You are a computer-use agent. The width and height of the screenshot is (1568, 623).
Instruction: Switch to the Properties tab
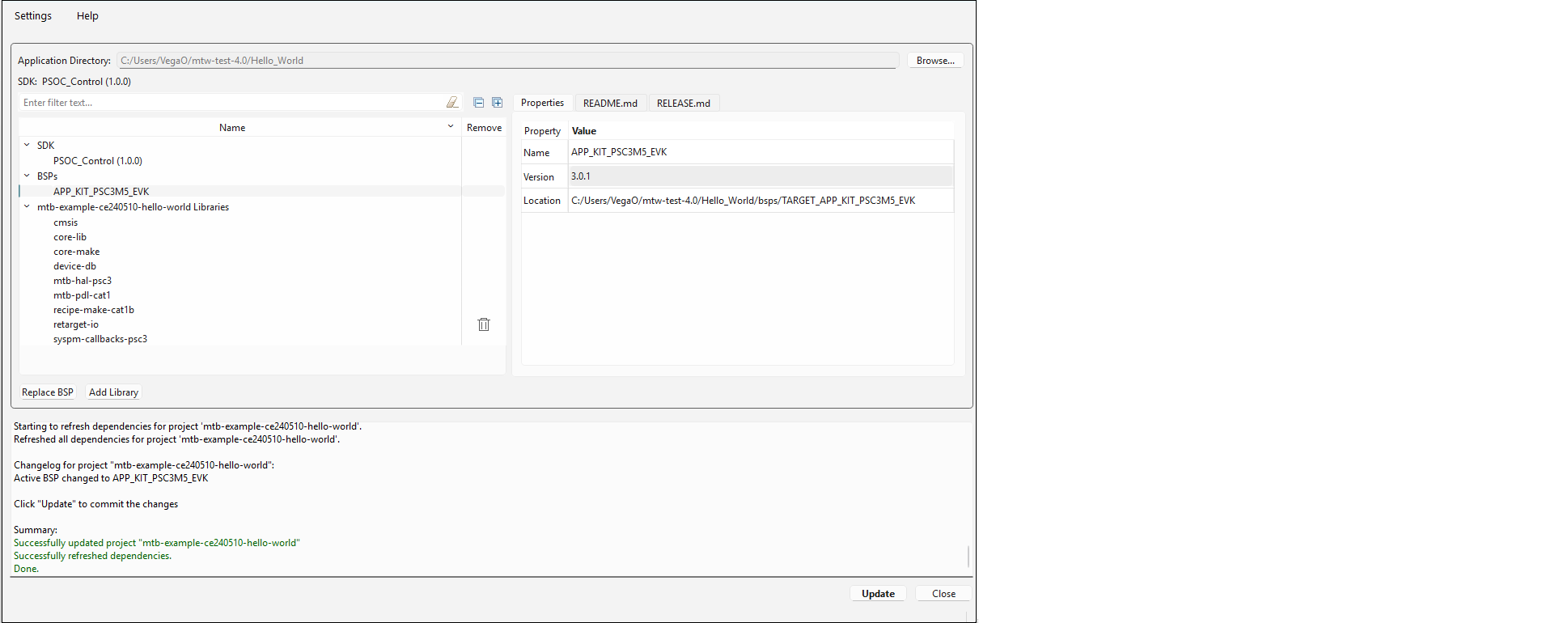coord(542,103)
